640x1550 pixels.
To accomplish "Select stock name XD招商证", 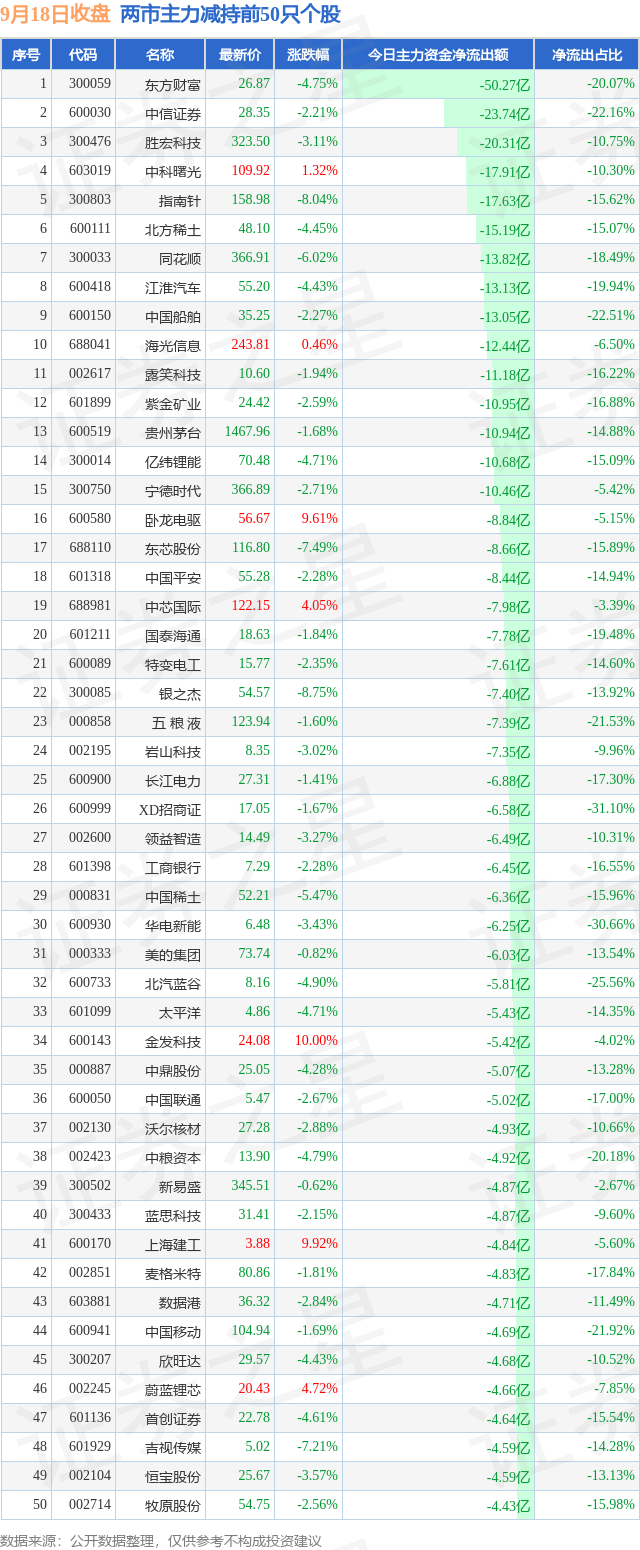I will (x=172, y=809).
